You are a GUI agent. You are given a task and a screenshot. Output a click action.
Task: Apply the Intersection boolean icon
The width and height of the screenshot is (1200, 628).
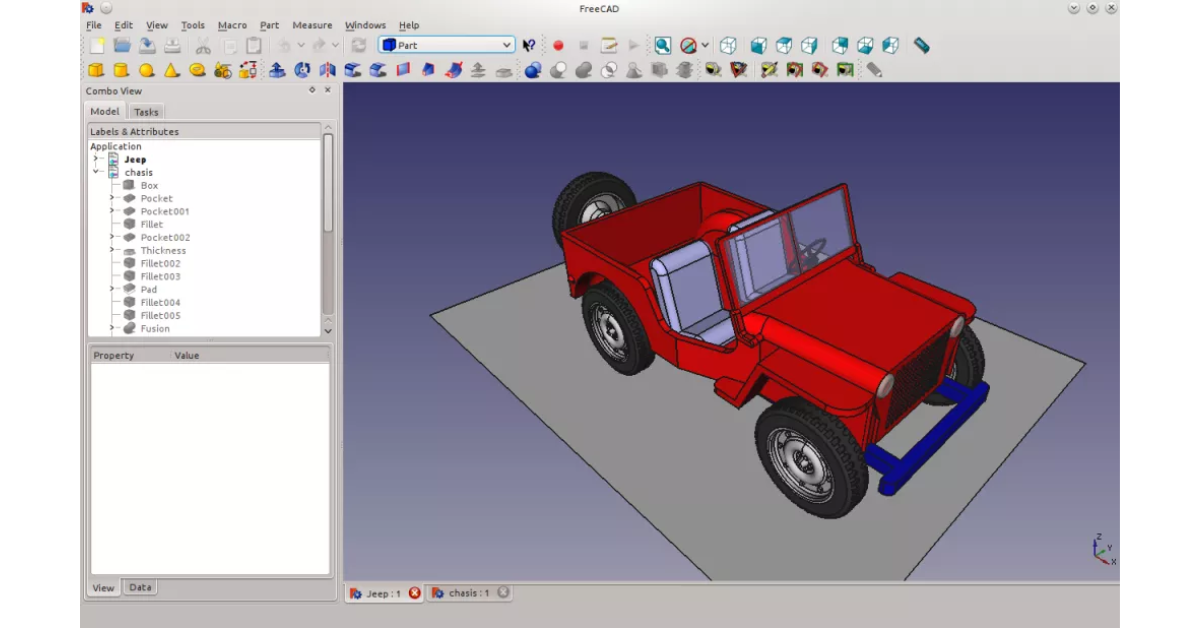pos(608,70)
